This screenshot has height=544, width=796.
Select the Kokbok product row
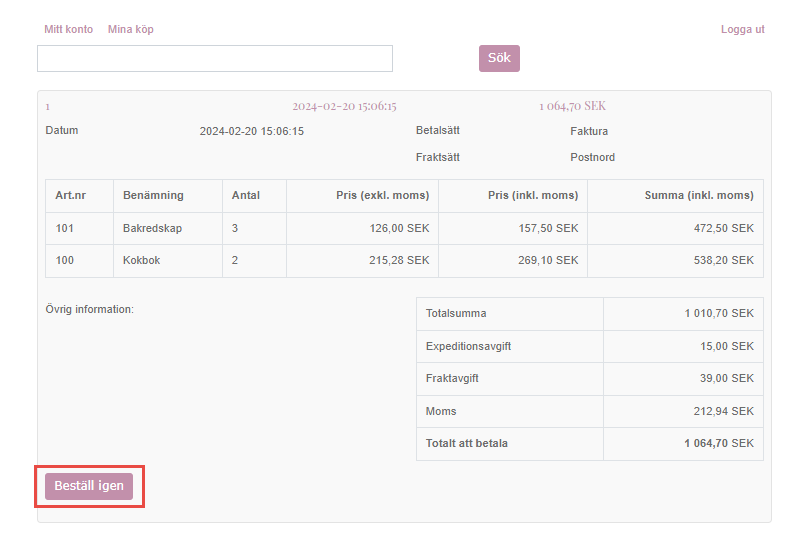[141, 260]
